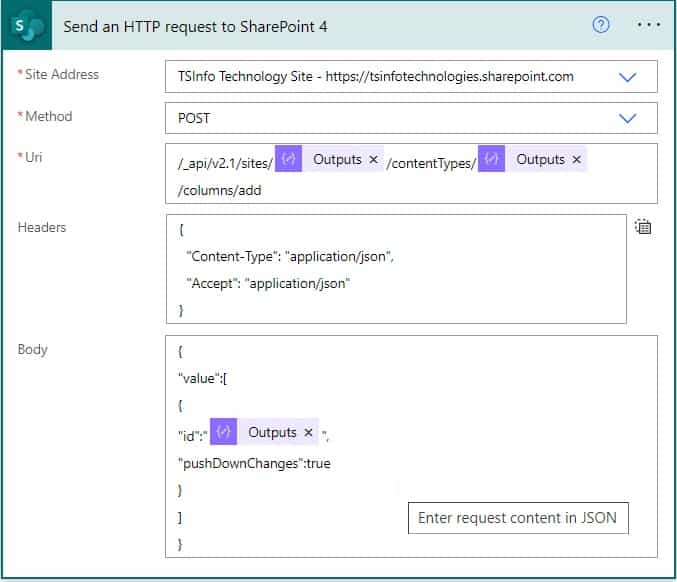The image size is (677, 582).
Task: Click the Enter request content in JSON tooltip
Action: coord(518,518)
